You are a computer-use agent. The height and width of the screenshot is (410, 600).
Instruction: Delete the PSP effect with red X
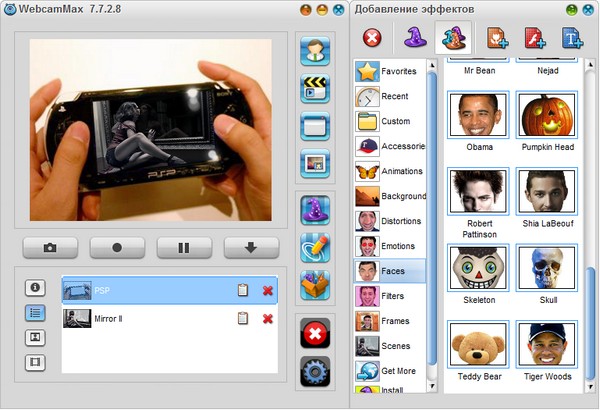[268, 291]
